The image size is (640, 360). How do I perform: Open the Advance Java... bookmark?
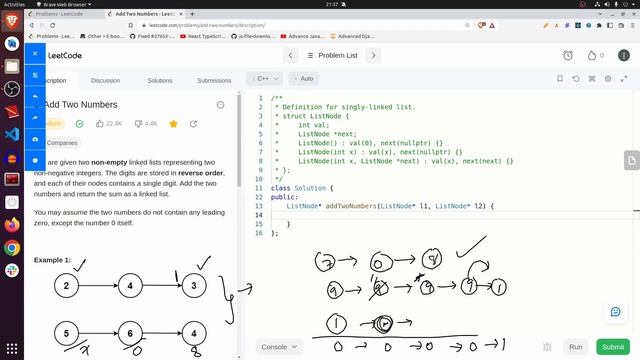(x=302, y=36)
